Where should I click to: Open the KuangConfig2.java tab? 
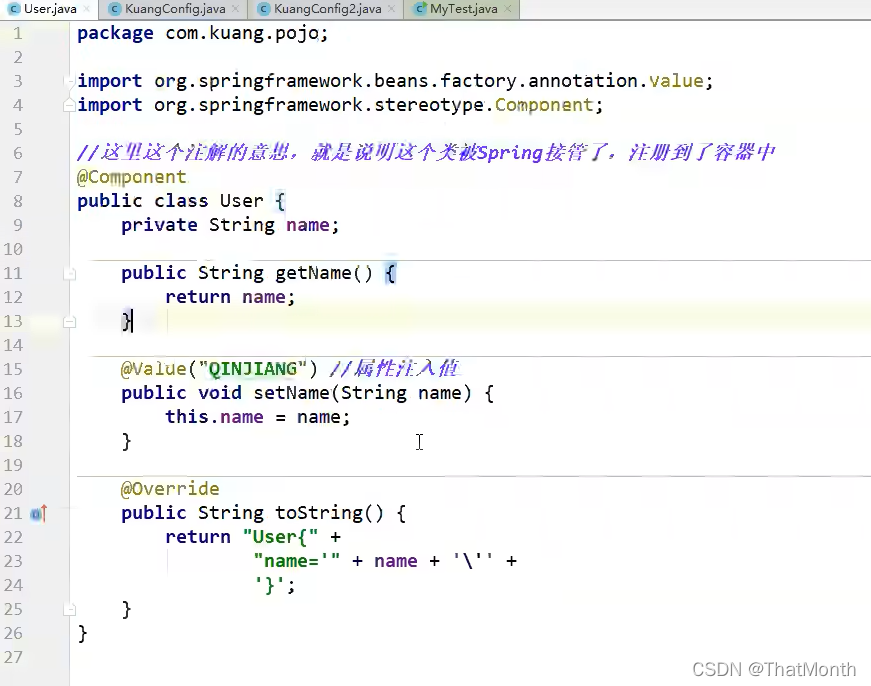pyautogui.click(x=327, y=9)
